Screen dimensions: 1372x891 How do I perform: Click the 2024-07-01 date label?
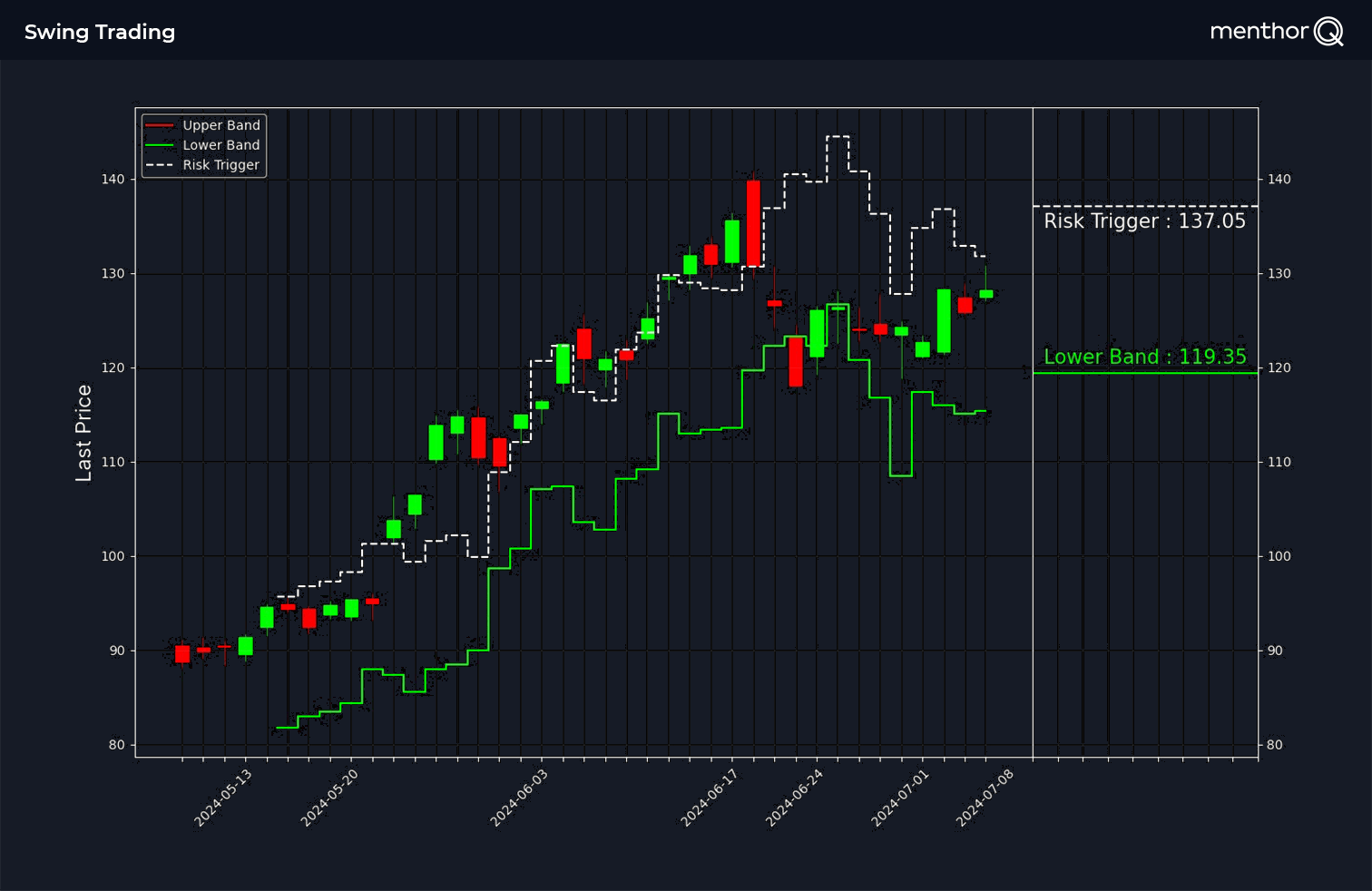click(900, 798)
